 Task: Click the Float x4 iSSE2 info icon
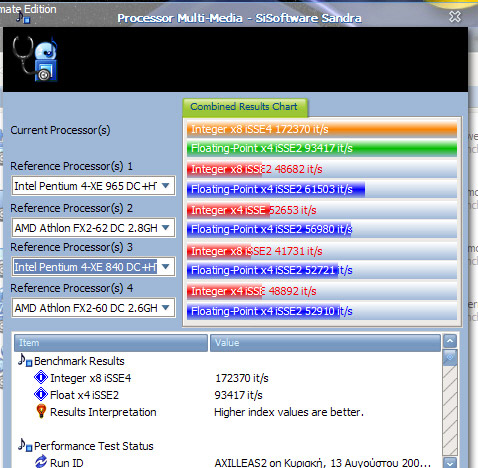pyautogui.click(x=41, y=395)
